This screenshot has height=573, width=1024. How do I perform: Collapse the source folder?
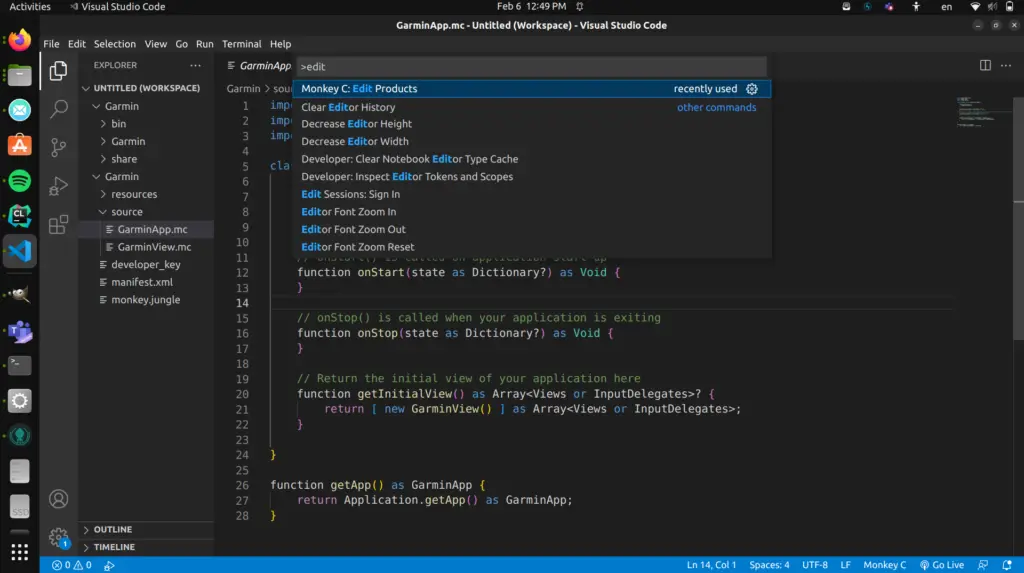click(146, 212)
